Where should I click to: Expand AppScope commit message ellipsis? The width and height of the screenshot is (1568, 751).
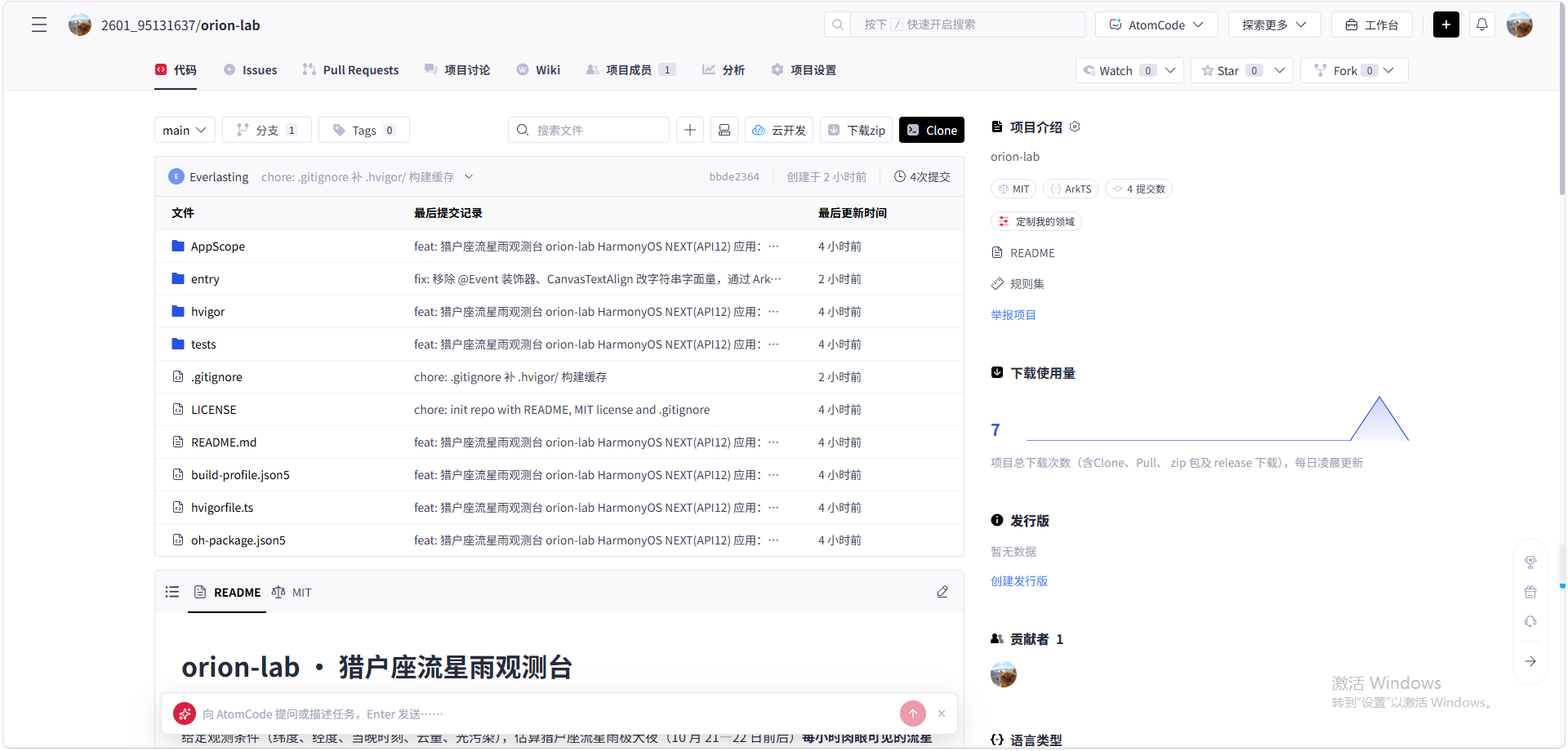tap(773, 246)
